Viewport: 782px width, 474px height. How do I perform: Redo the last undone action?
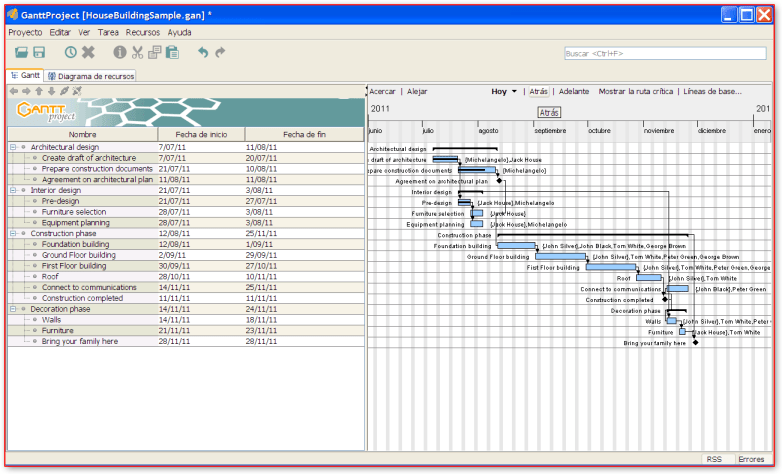[220, 52]
